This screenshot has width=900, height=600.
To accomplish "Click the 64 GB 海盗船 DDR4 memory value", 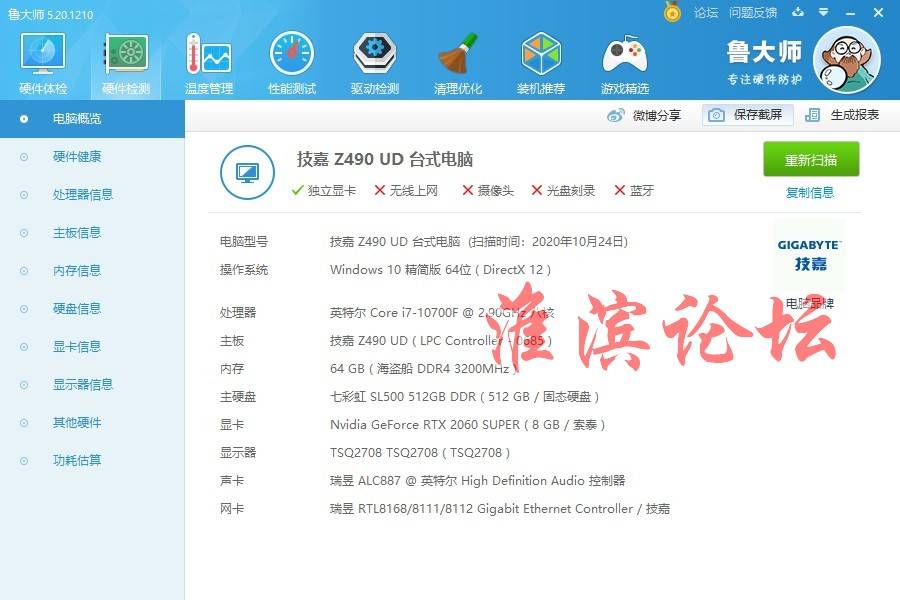I will [424, 369].
